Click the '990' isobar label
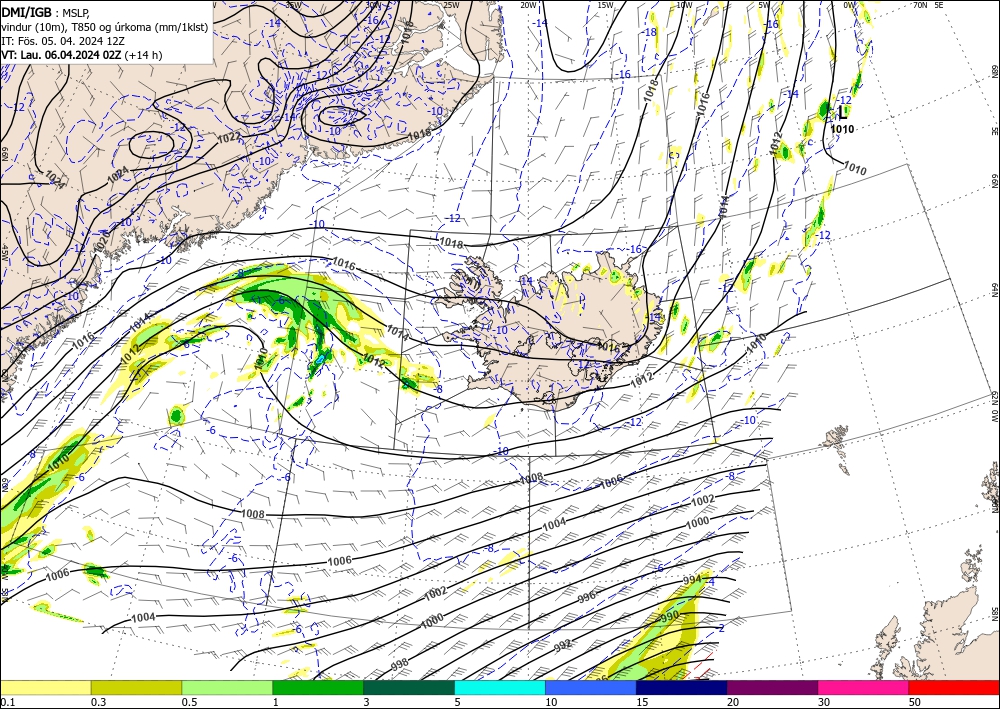The image size is (1000, 709). 670,617
